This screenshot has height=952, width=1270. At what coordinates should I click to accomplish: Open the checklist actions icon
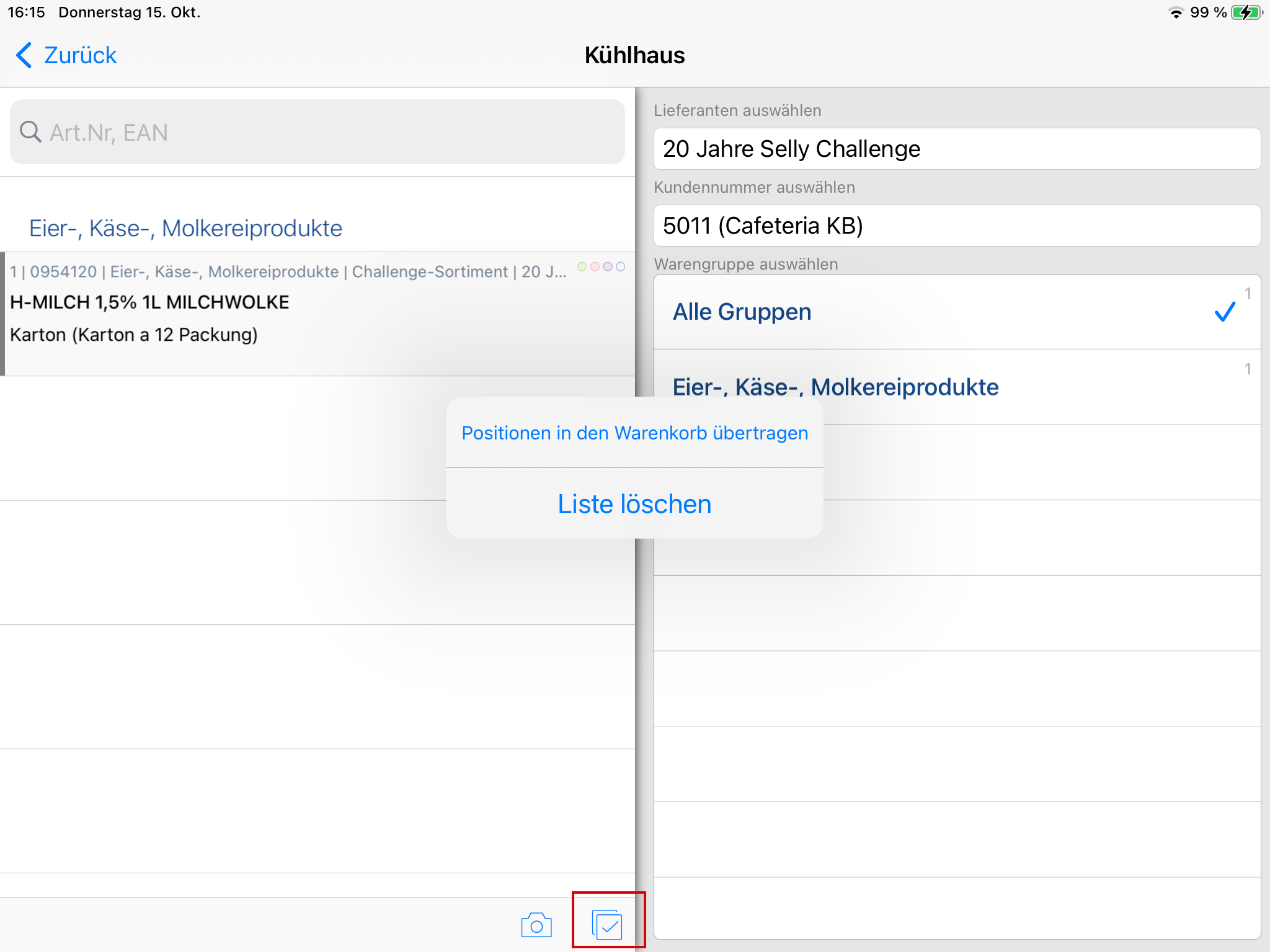(x=607, y=925)
